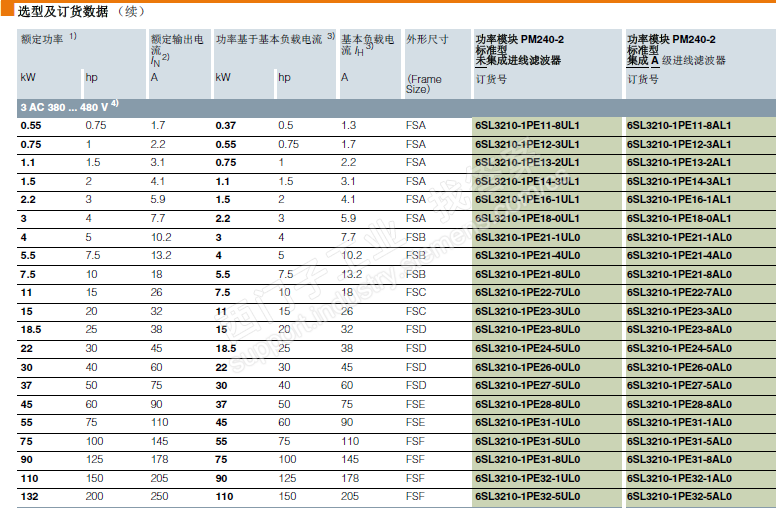Select order number 6SL3210-1PE28-8AL0
779x508 pixels.
[679, 405]
